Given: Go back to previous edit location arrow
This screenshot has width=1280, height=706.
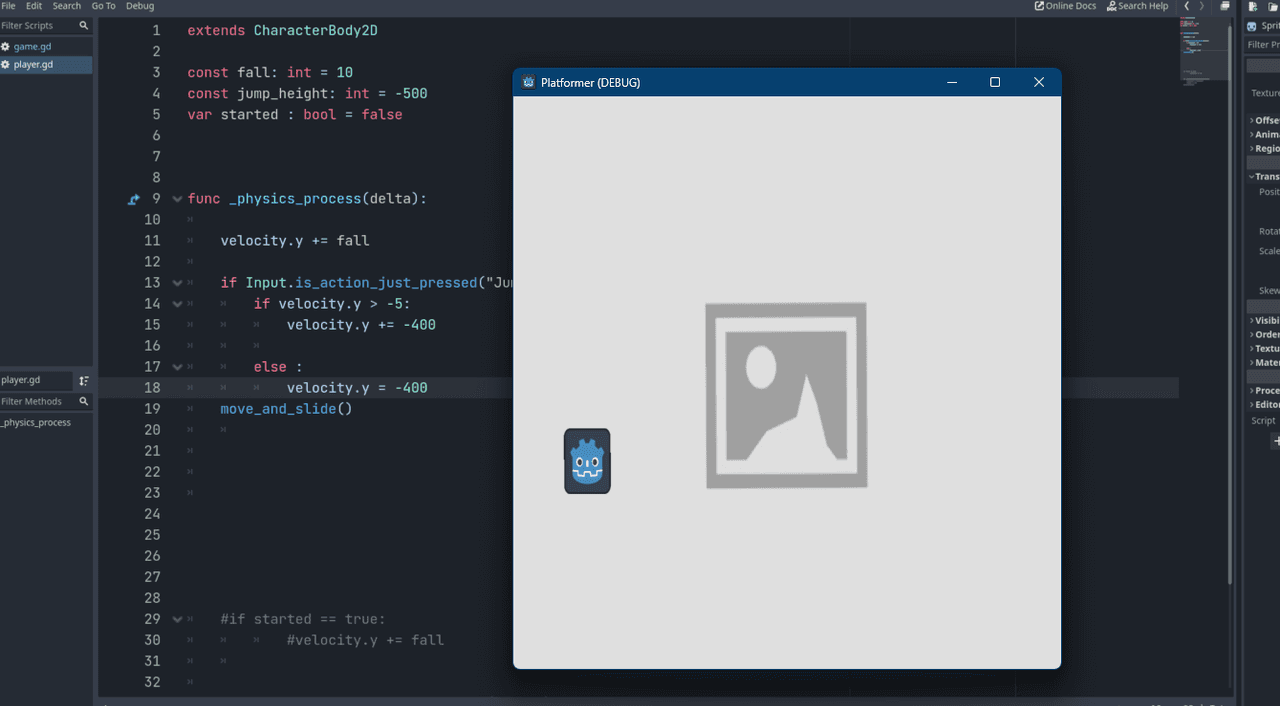Looking at the screenshot, I should (x=1186, y=6).
